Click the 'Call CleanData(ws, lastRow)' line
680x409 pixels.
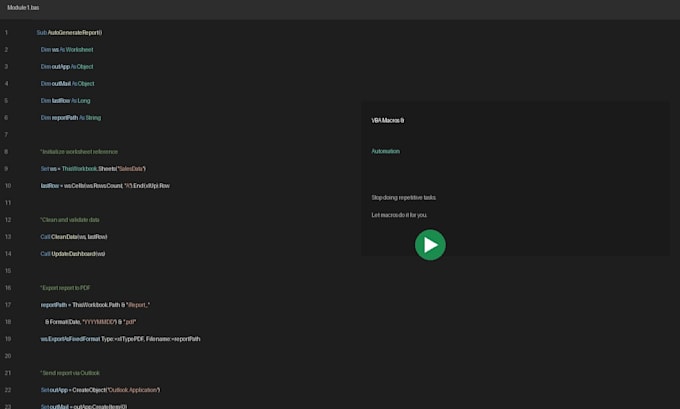pos(74,237)
